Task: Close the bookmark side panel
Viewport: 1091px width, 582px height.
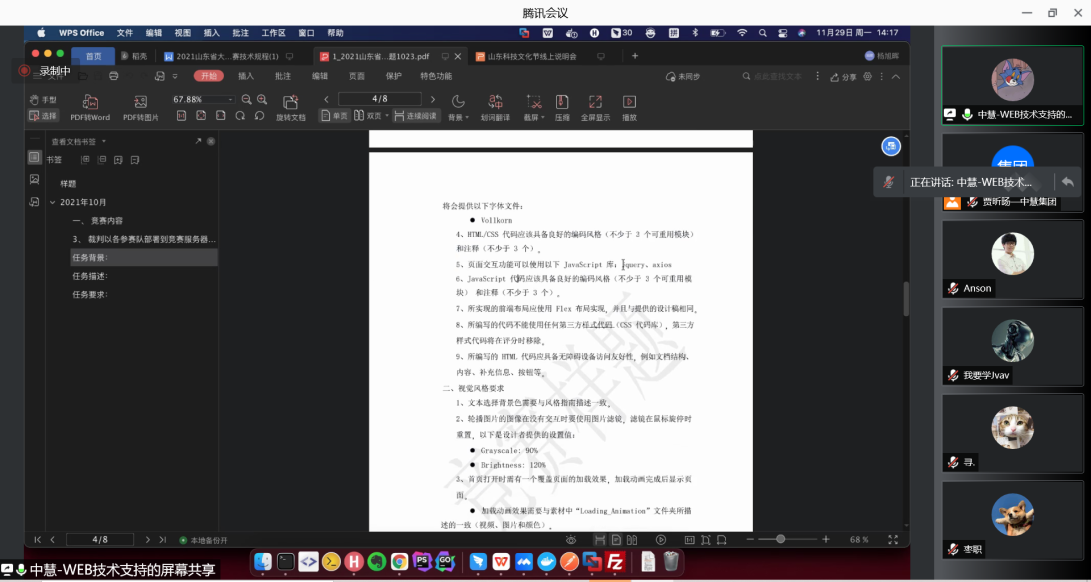Action: [x=211, y=141]
